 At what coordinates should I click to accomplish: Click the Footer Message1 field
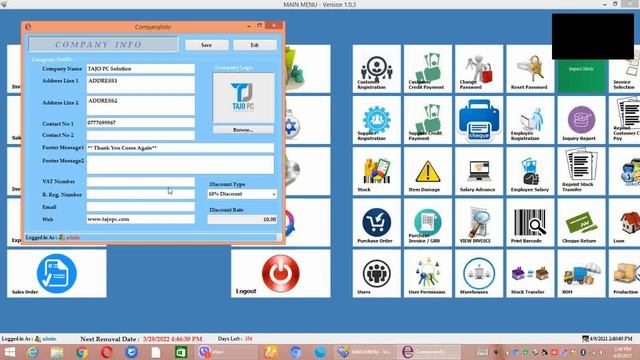click(180, 148)
